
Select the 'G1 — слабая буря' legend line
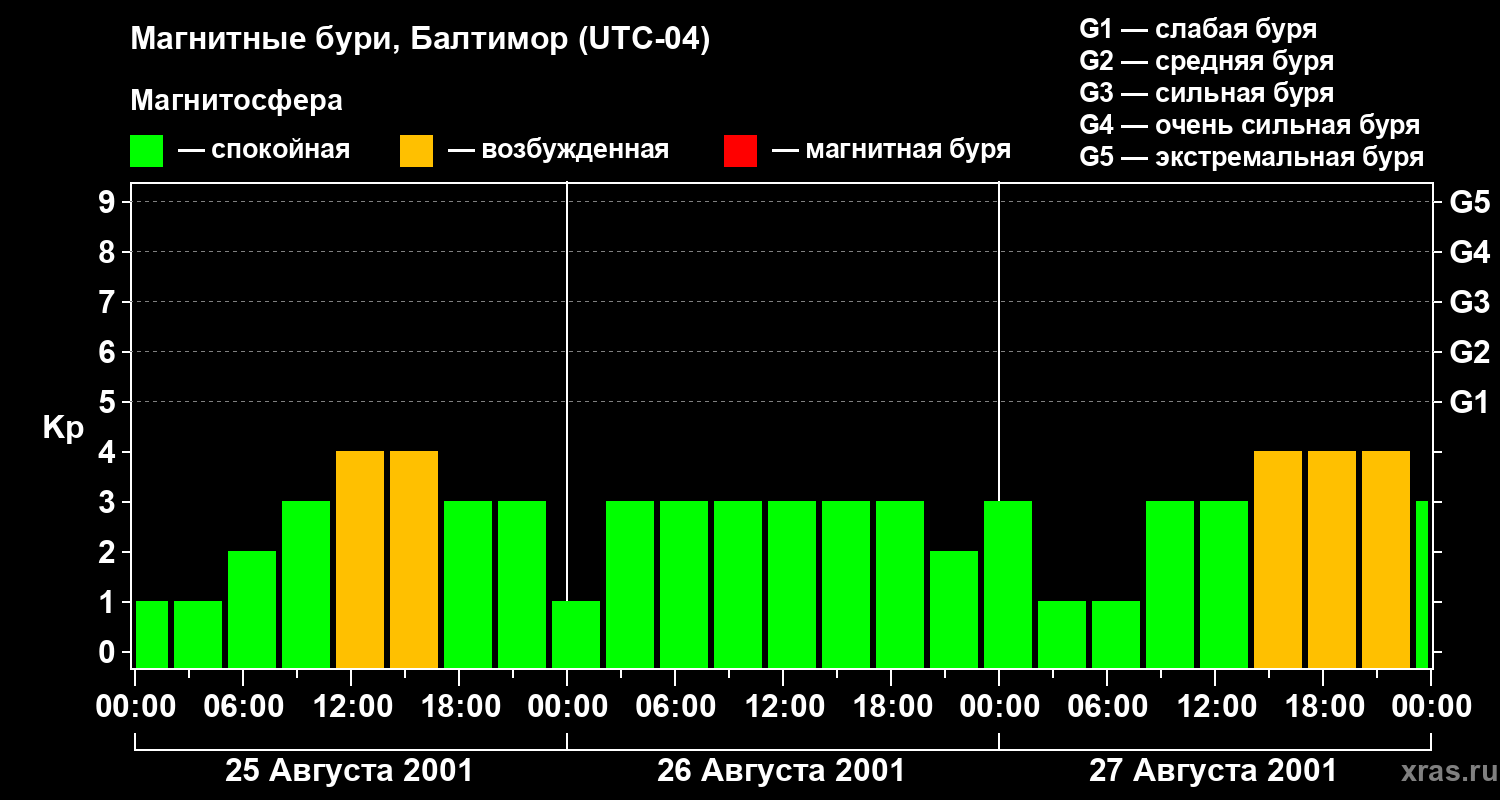click(1198, 29)
